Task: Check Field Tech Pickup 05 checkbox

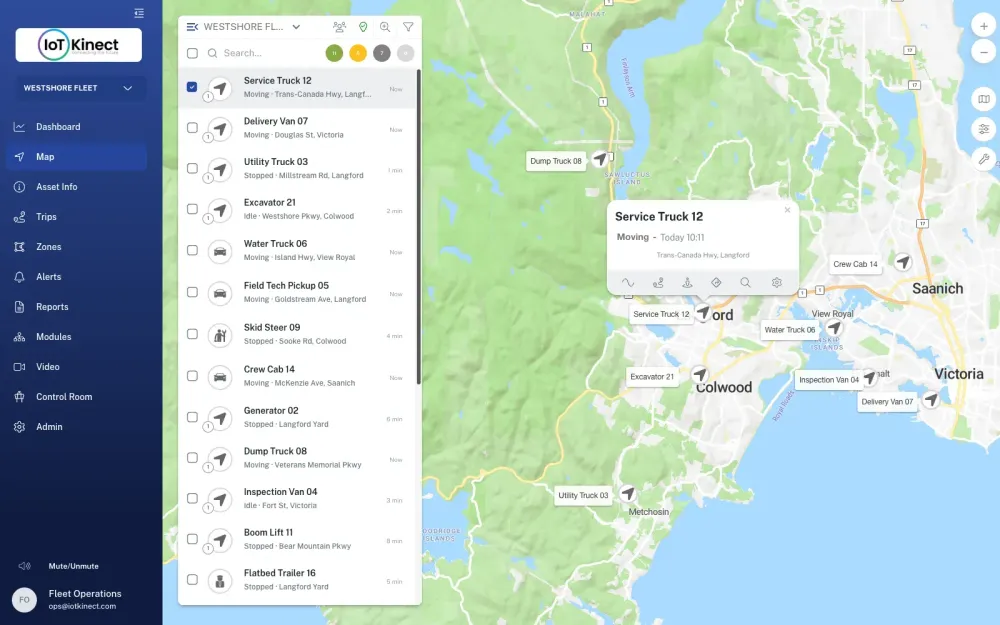Action: pos(192,292)
